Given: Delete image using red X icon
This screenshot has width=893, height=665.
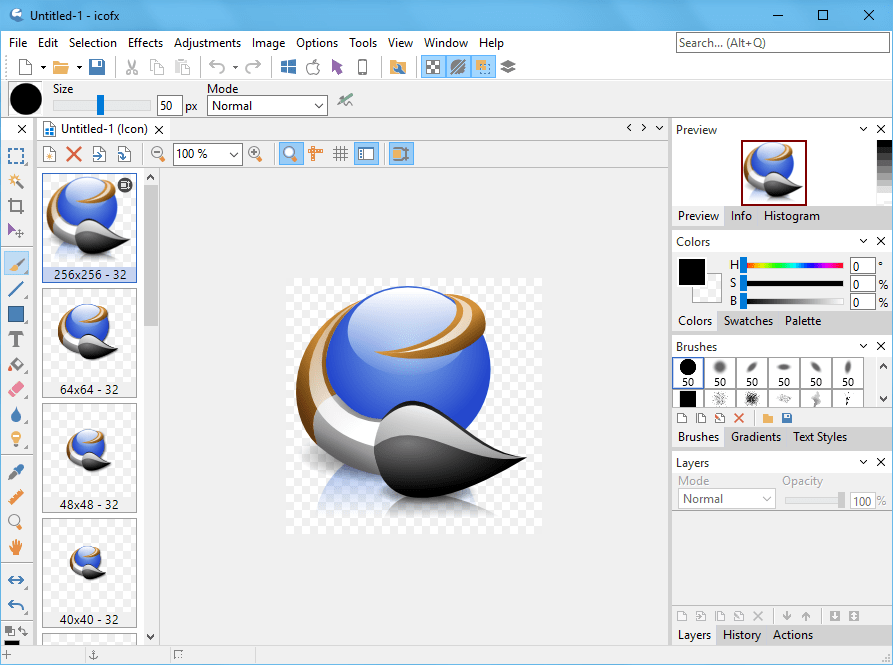Looking at the screenshot, I should [74, 154].
